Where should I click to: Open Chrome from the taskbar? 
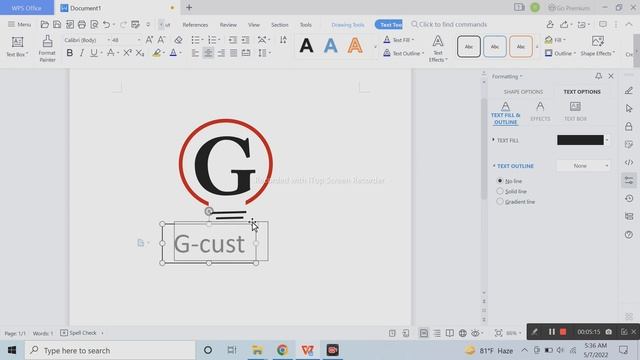pos(282,350)
